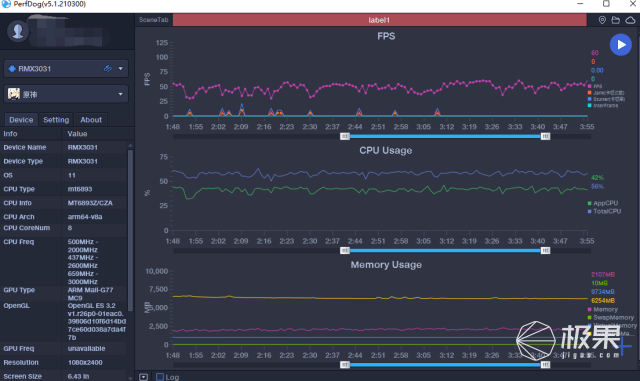The width and height of the screenshot is (640, 381).
Task: Select the CPU CoreNum row
Action: (64, 228)
